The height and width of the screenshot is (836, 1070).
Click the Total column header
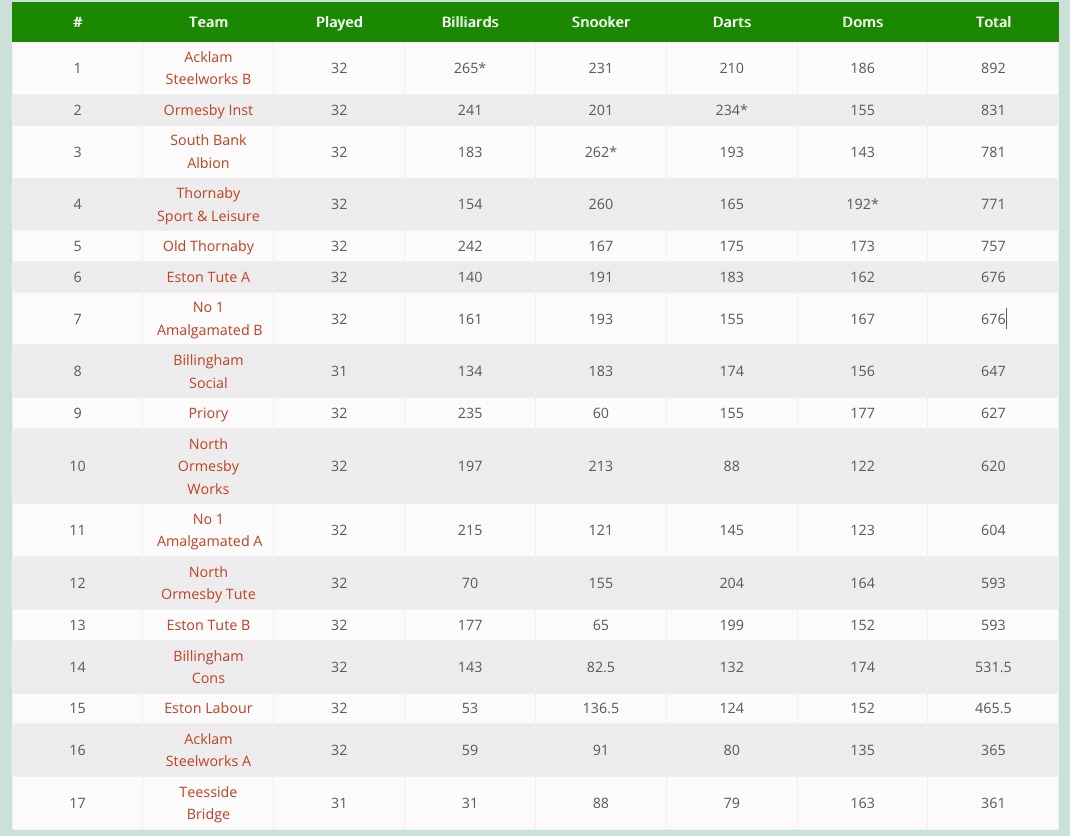pos(993,22)
